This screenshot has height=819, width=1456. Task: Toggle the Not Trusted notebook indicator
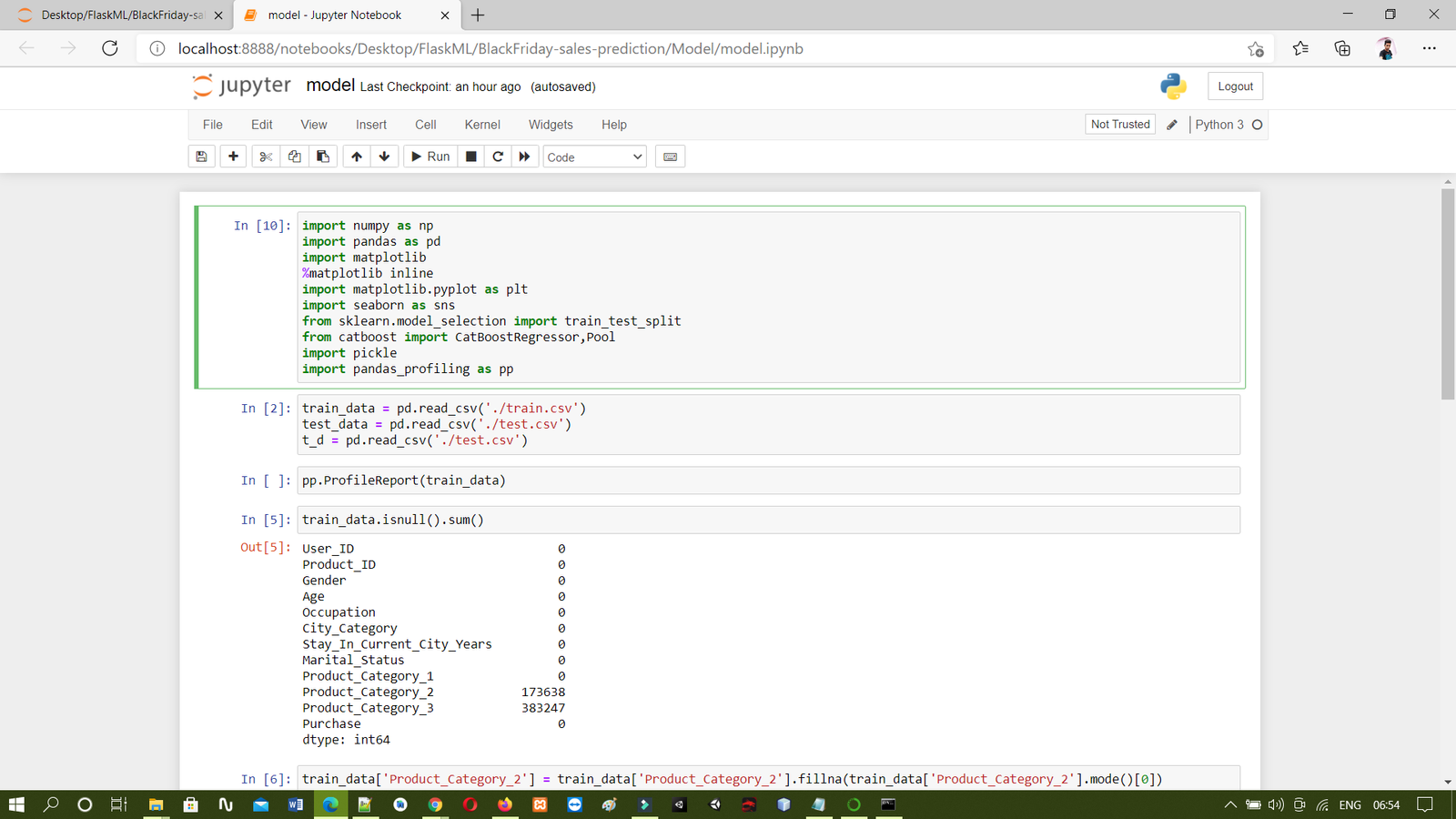click(1119, 125)
